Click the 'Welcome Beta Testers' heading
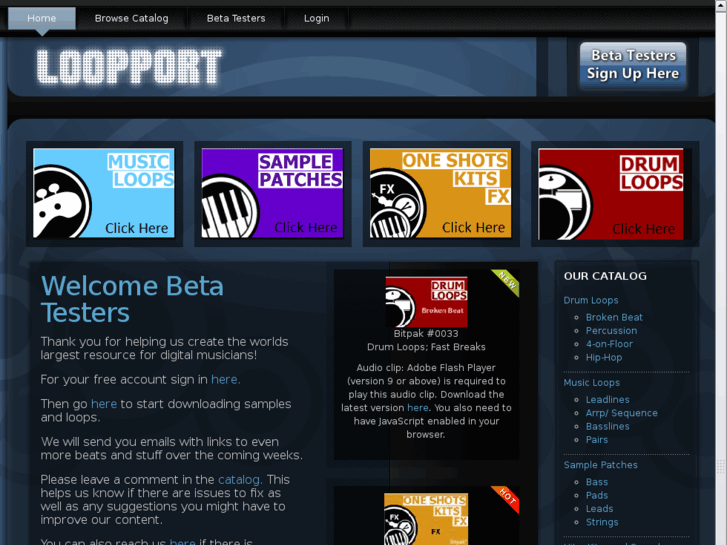Image resolution: width=727 pixels, height=545 pixels. [132, 299]
